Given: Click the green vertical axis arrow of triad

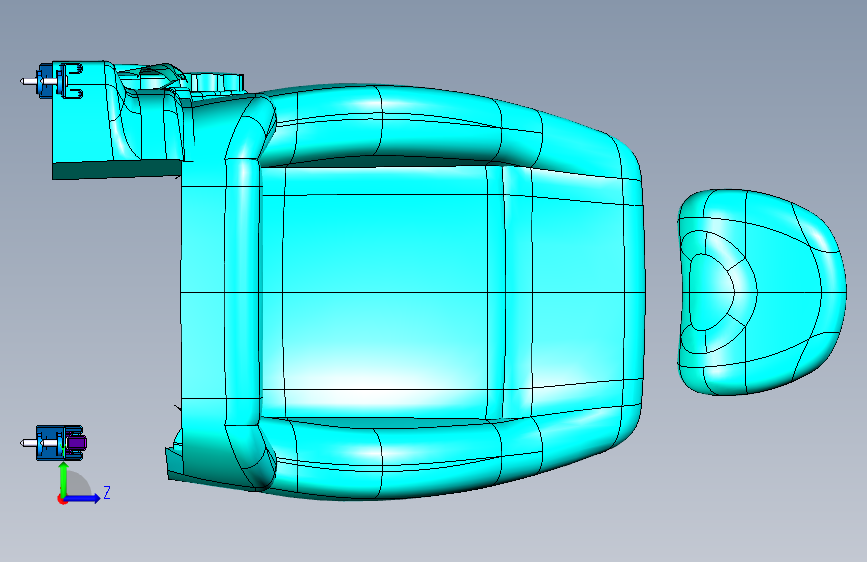Looking at the screenshot, I should 63,478.
